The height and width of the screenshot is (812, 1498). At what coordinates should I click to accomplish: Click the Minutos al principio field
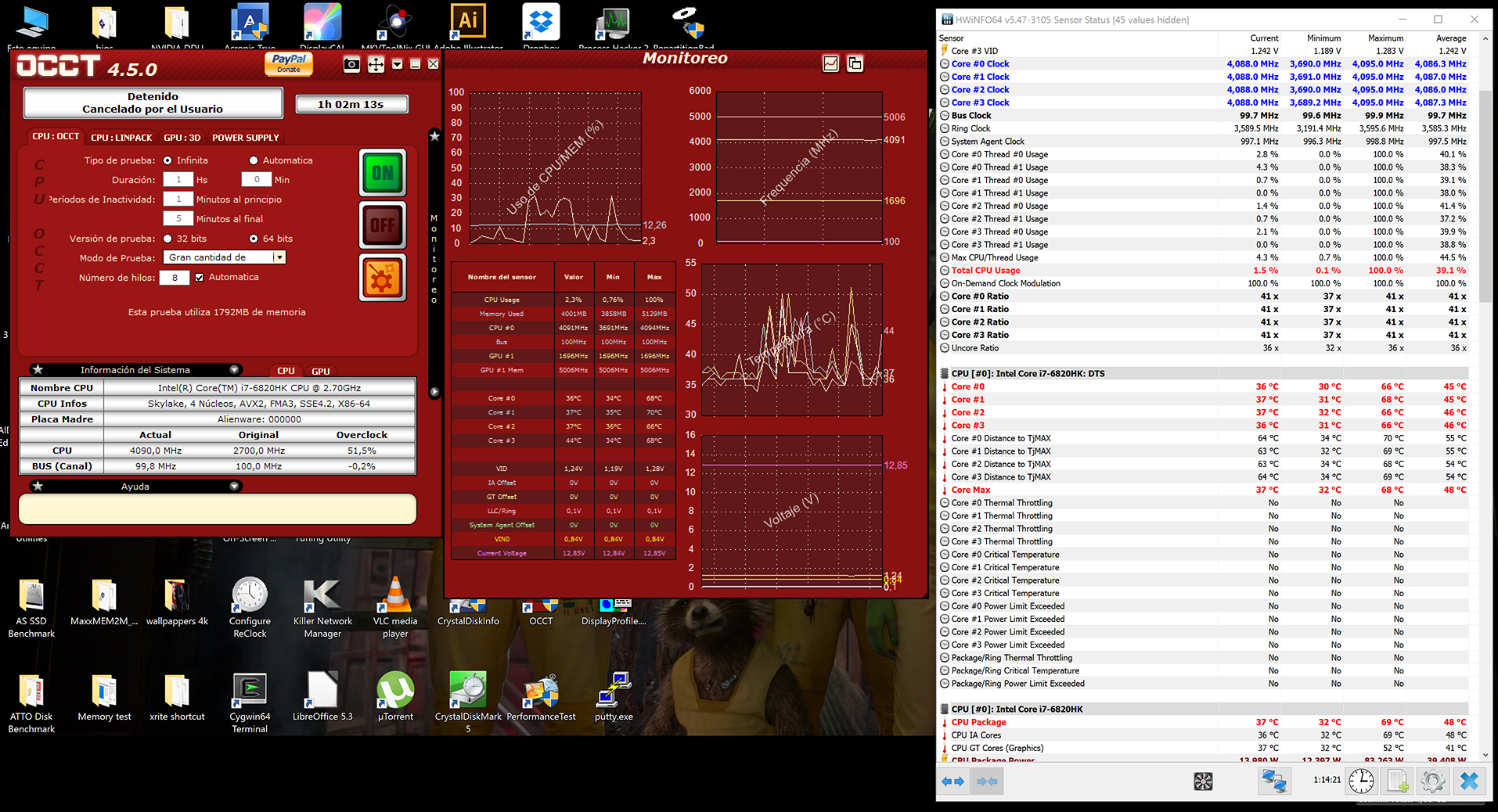178,199
